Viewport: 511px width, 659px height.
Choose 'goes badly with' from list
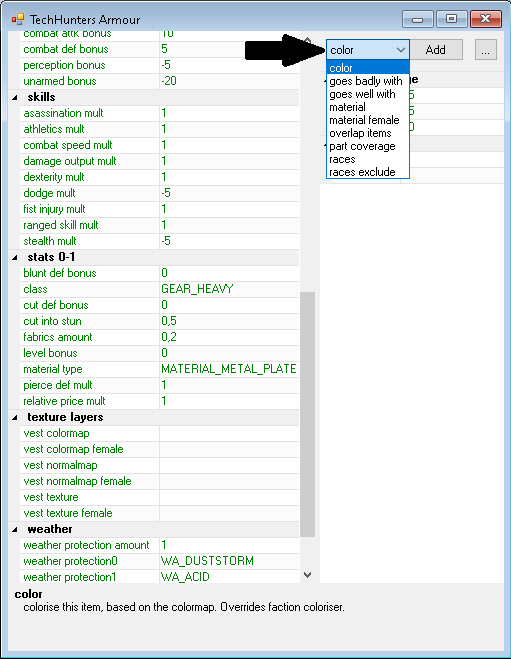point(366,81)
